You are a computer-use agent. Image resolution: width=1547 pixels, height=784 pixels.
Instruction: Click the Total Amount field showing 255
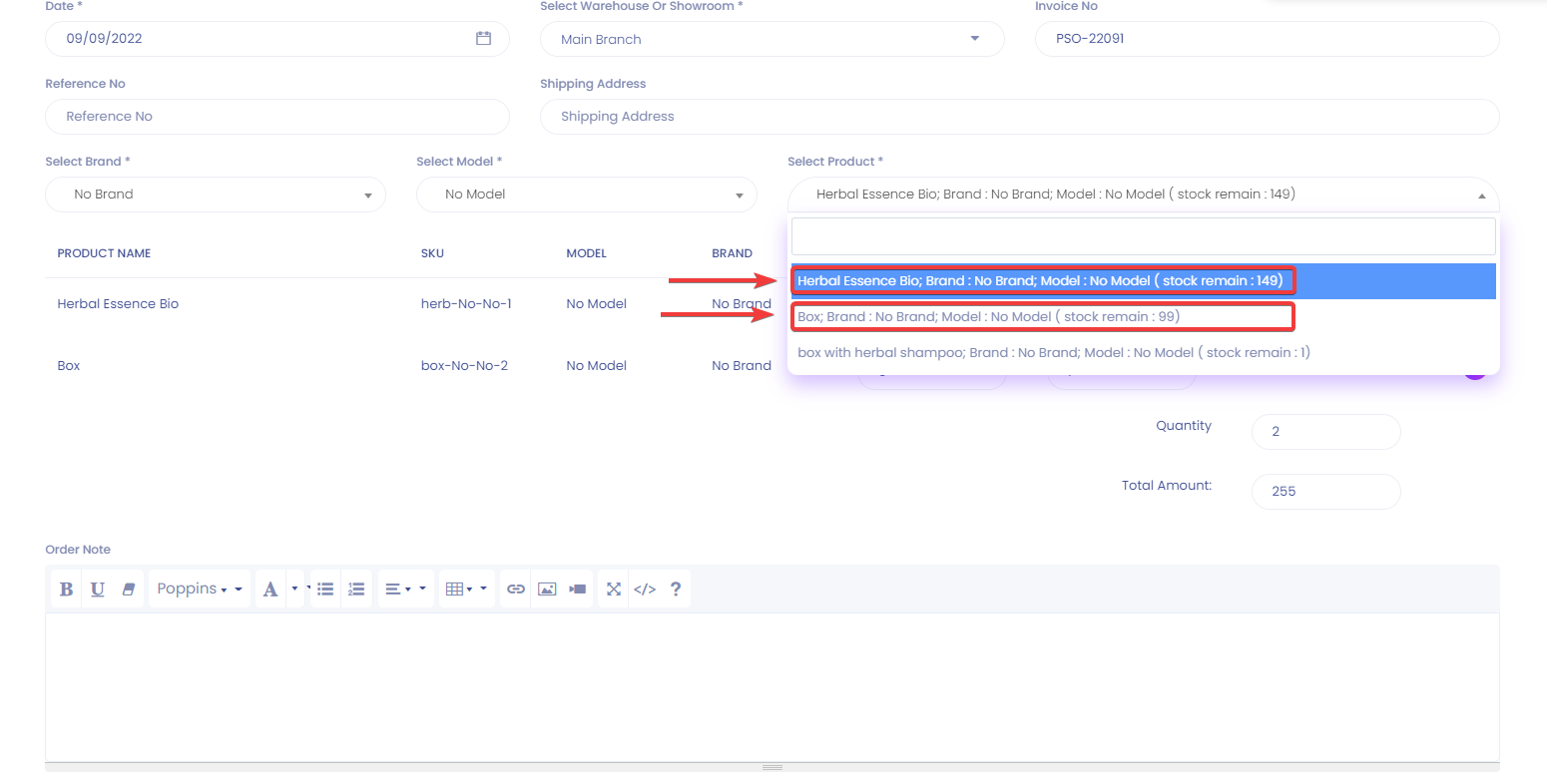click(1325, 492)
